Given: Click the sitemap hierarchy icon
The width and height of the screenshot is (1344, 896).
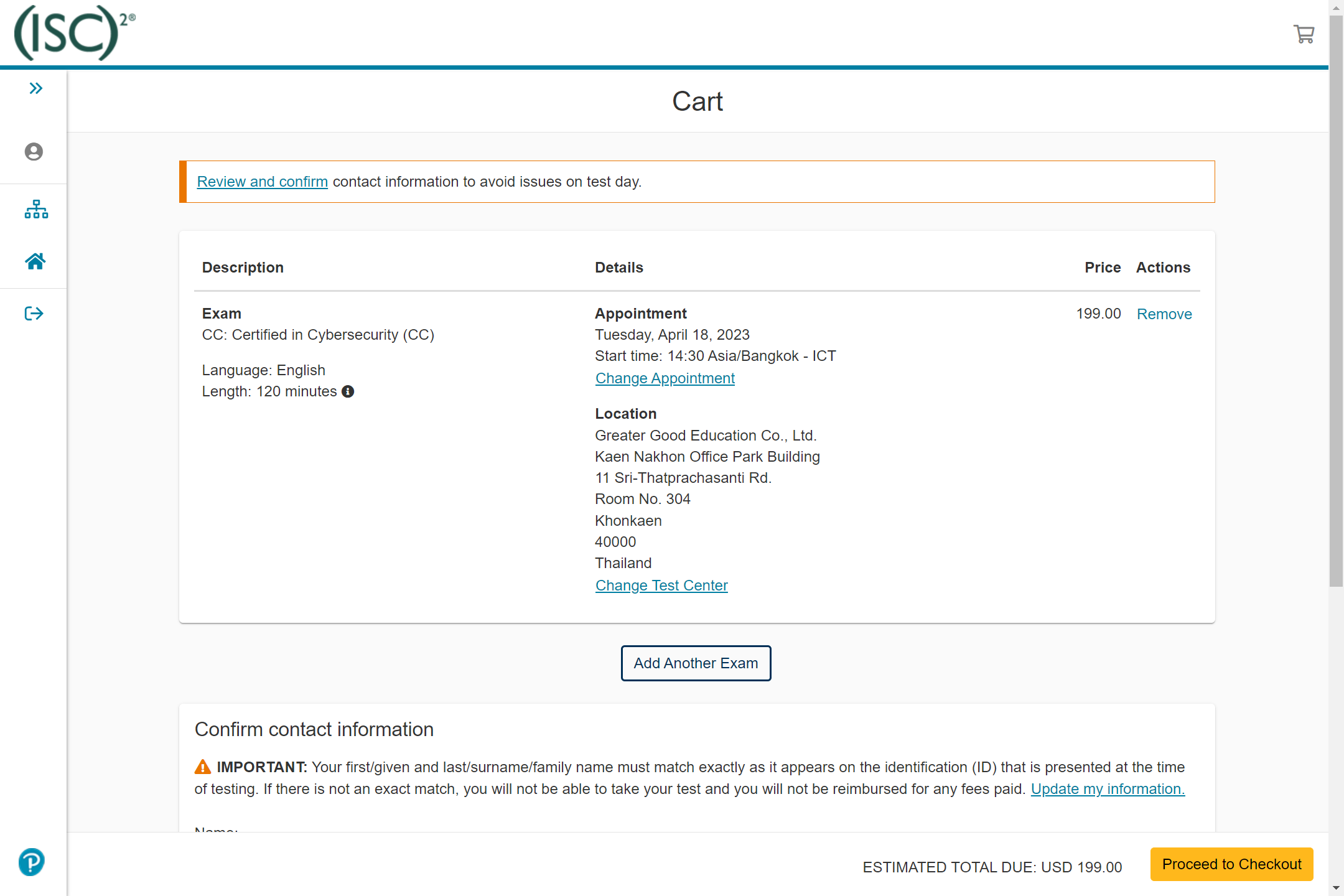Looking at the screenshot, I should pos(36,210).
